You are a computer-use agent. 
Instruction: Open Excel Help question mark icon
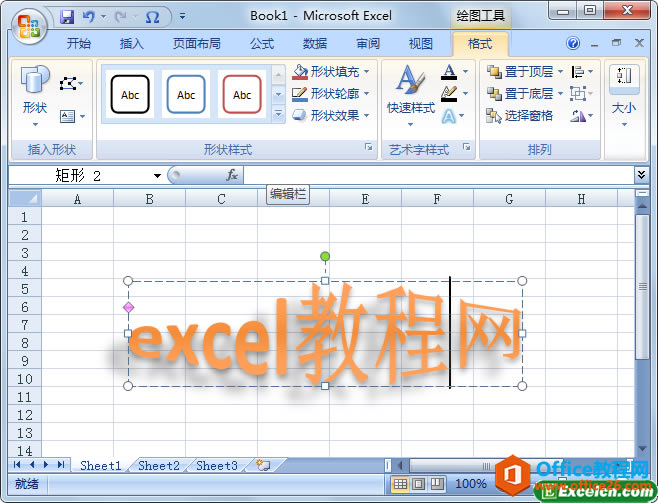(573, 43)
